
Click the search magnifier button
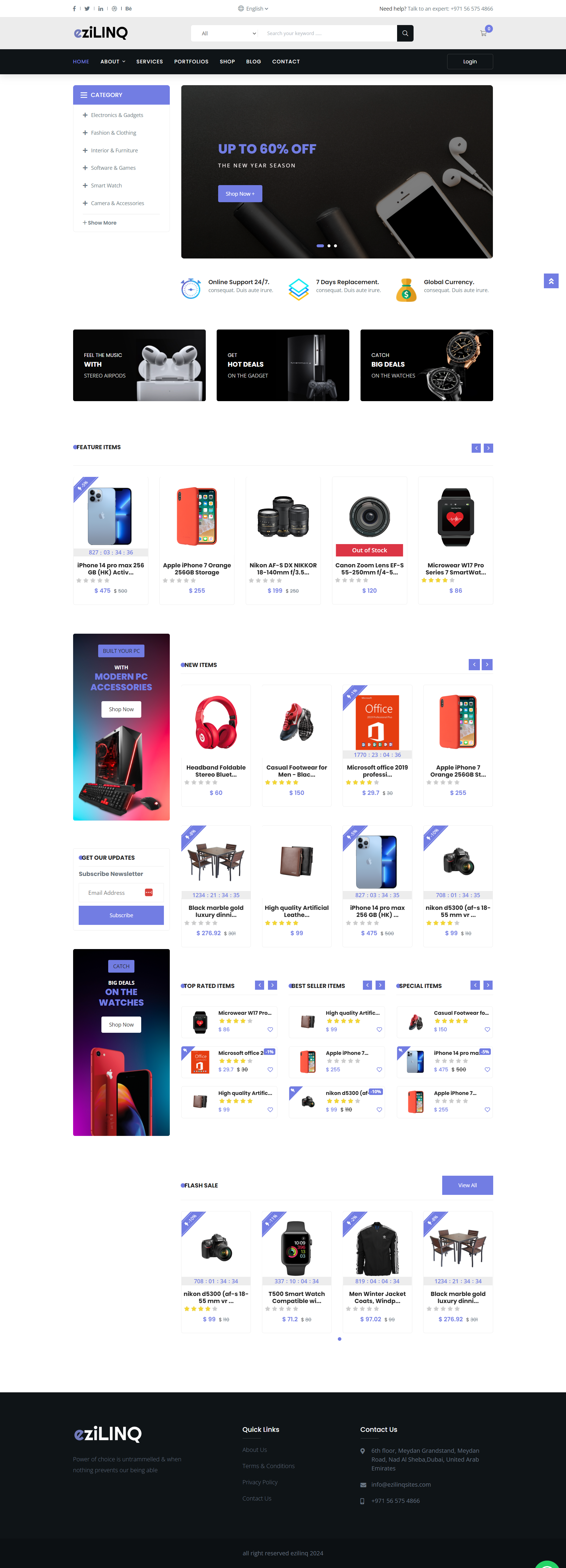[405, 34]
